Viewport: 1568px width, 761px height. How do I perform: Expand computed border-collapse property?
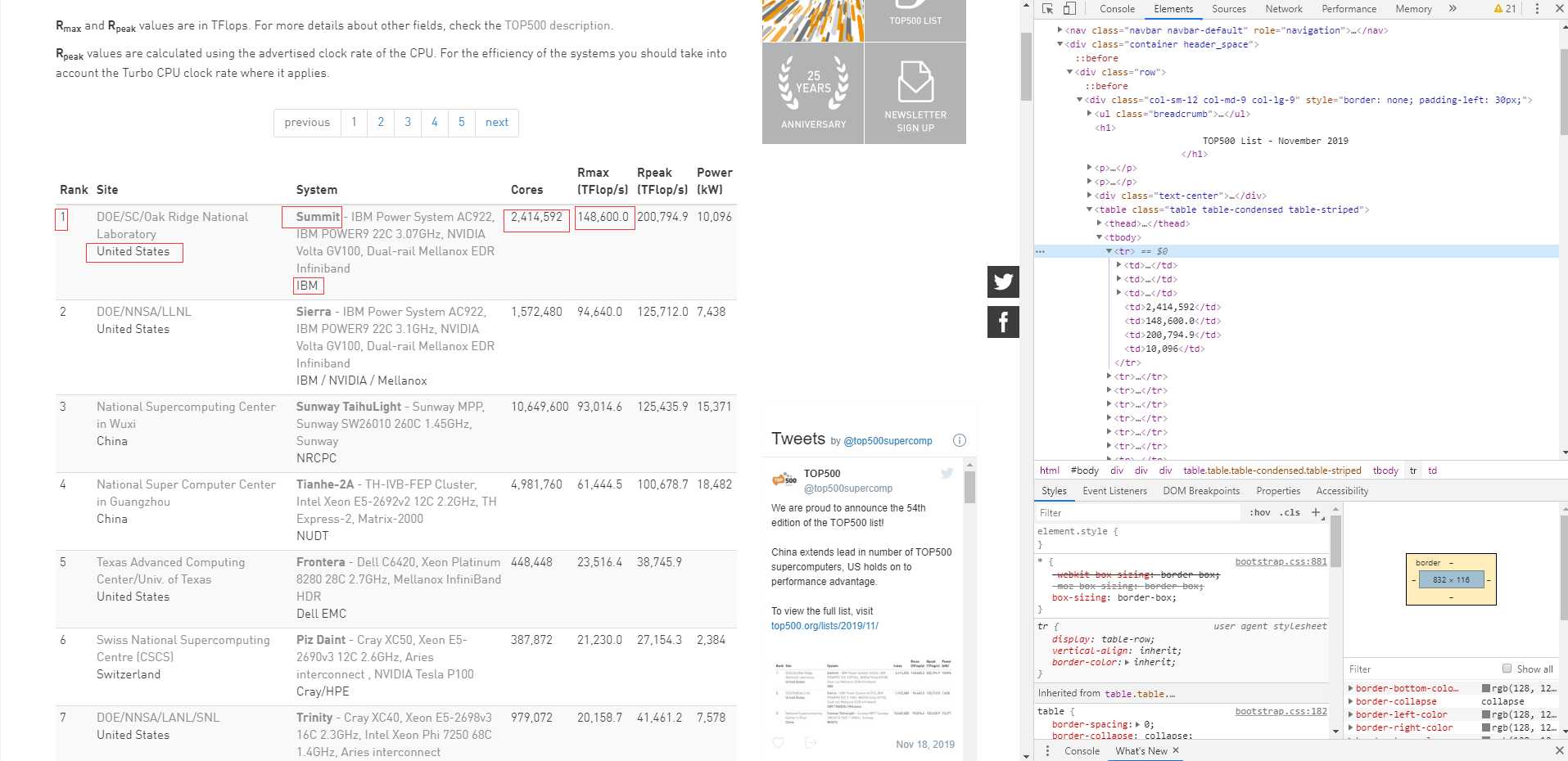coord(1351,701)
